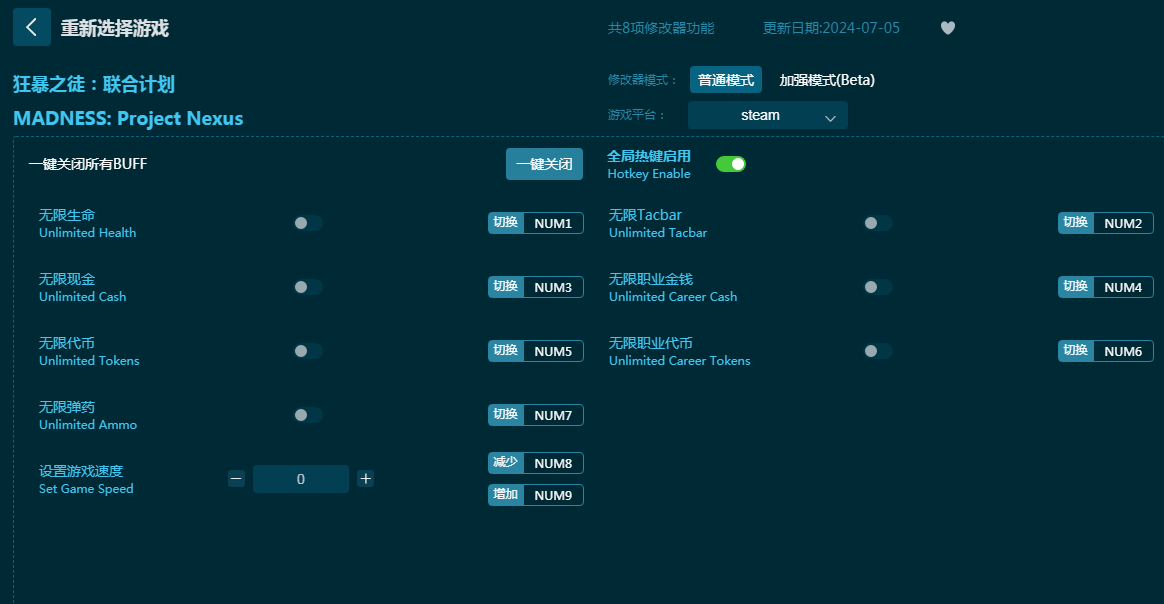Image resolution: width=1164 pixels, height=604 pixels.
Task: Open the steam platform dropdown
Action: coord(768,115)
